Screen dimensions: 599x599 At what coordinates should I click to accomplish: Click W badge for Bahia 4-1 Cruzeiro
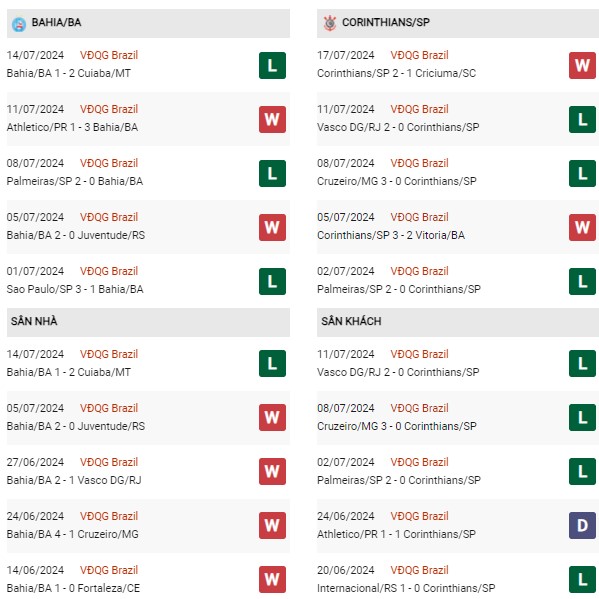coord(272,526)
